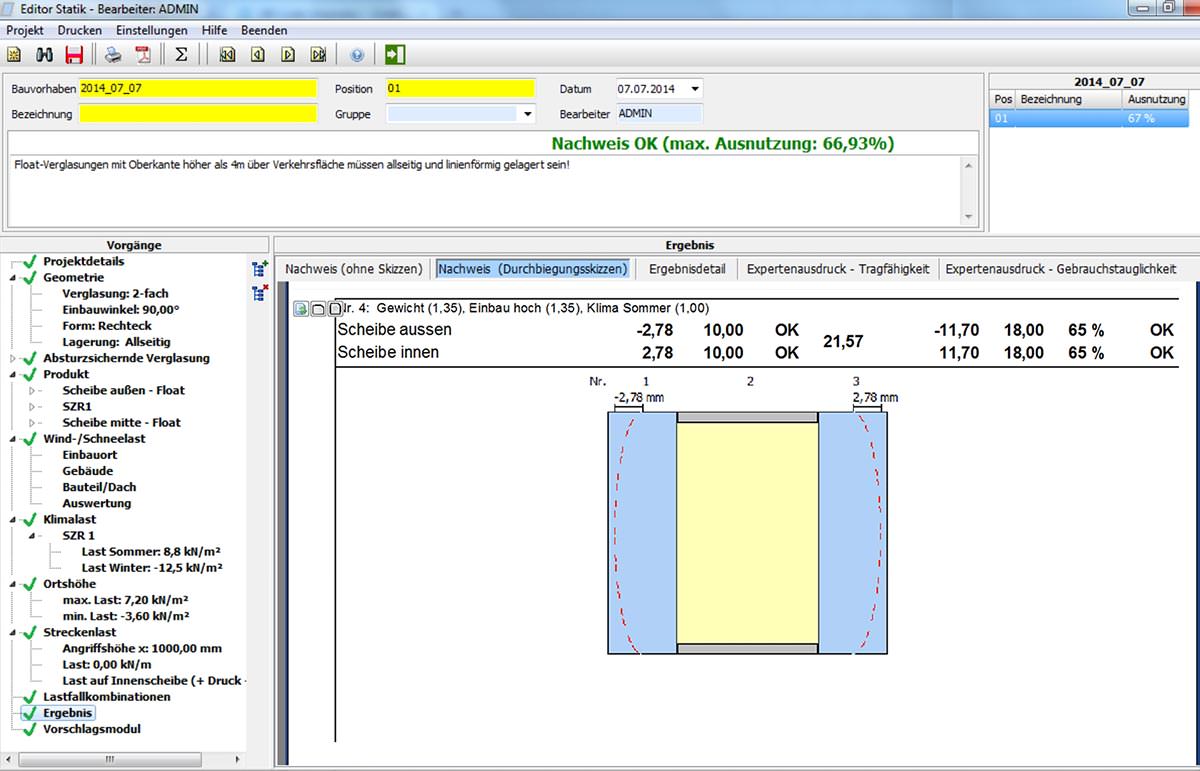Select Bauteil/Dach tree item
This screenshot has height=771, width=1200.
[x=100, y=487]
